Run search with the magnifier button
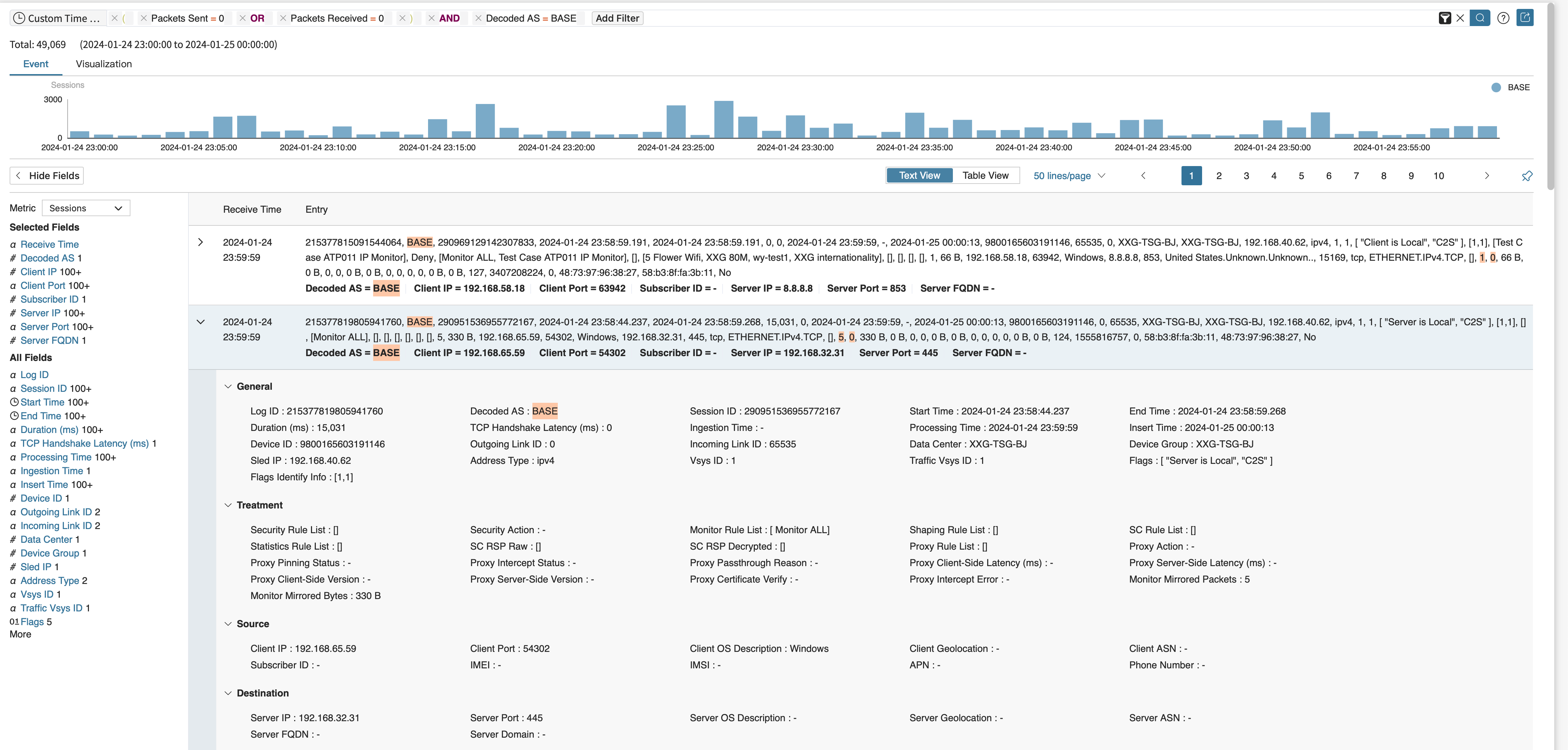Image resolution: width=1568 pixels, height=750 pixels. pos(1480,18)
